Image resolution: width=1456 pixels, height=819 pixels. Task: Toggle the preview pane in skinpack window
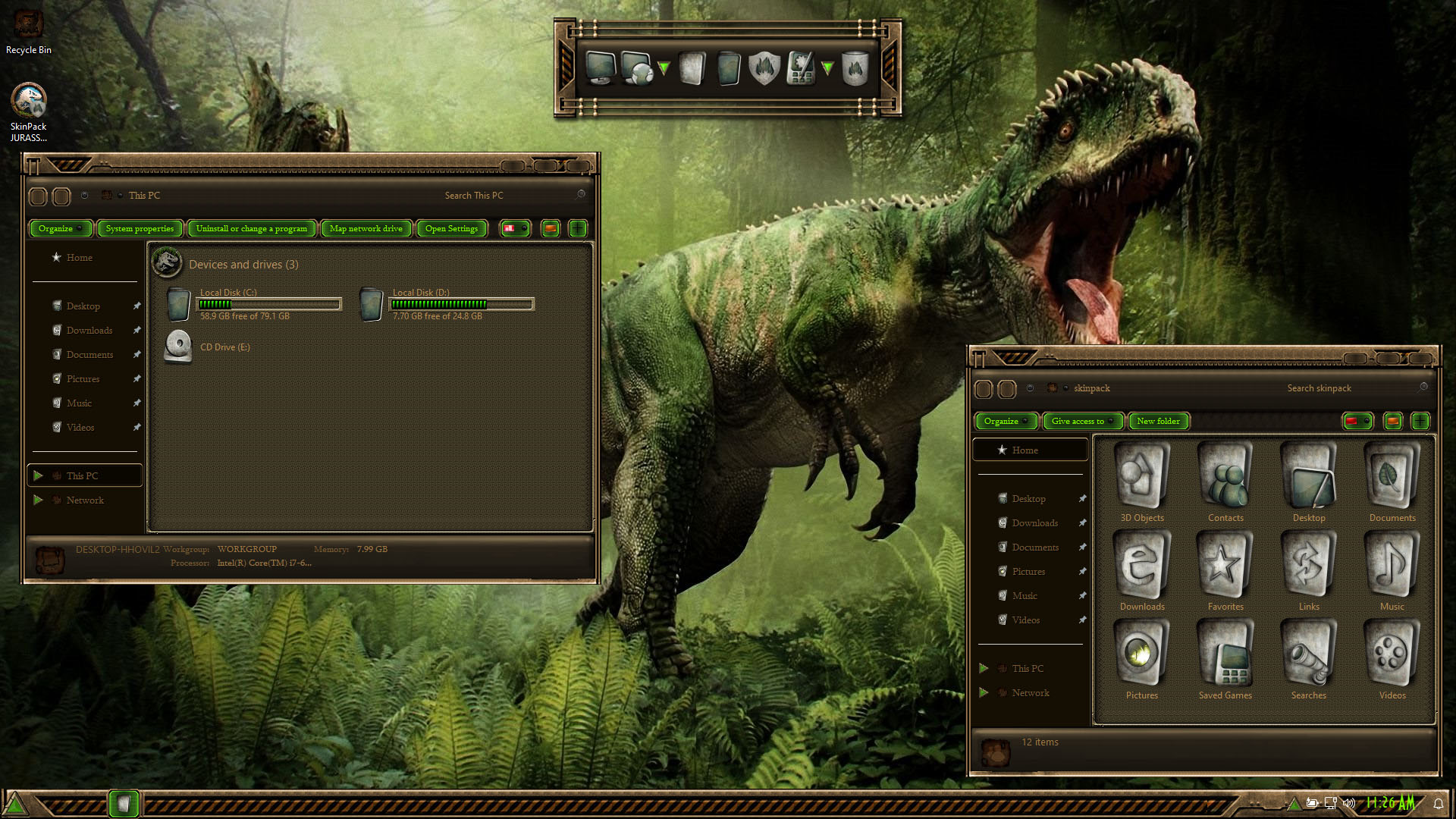coord(1393,421)
